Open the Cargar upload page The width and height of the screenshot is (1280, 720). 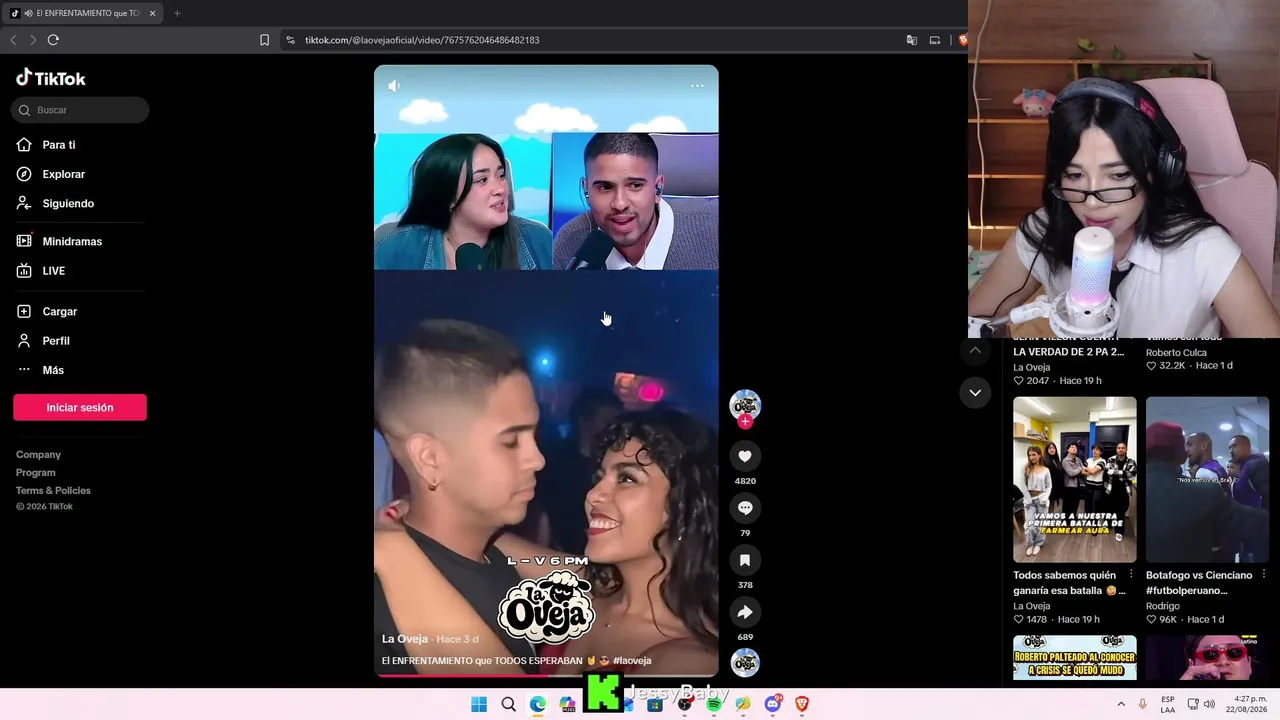coord(47,312)
